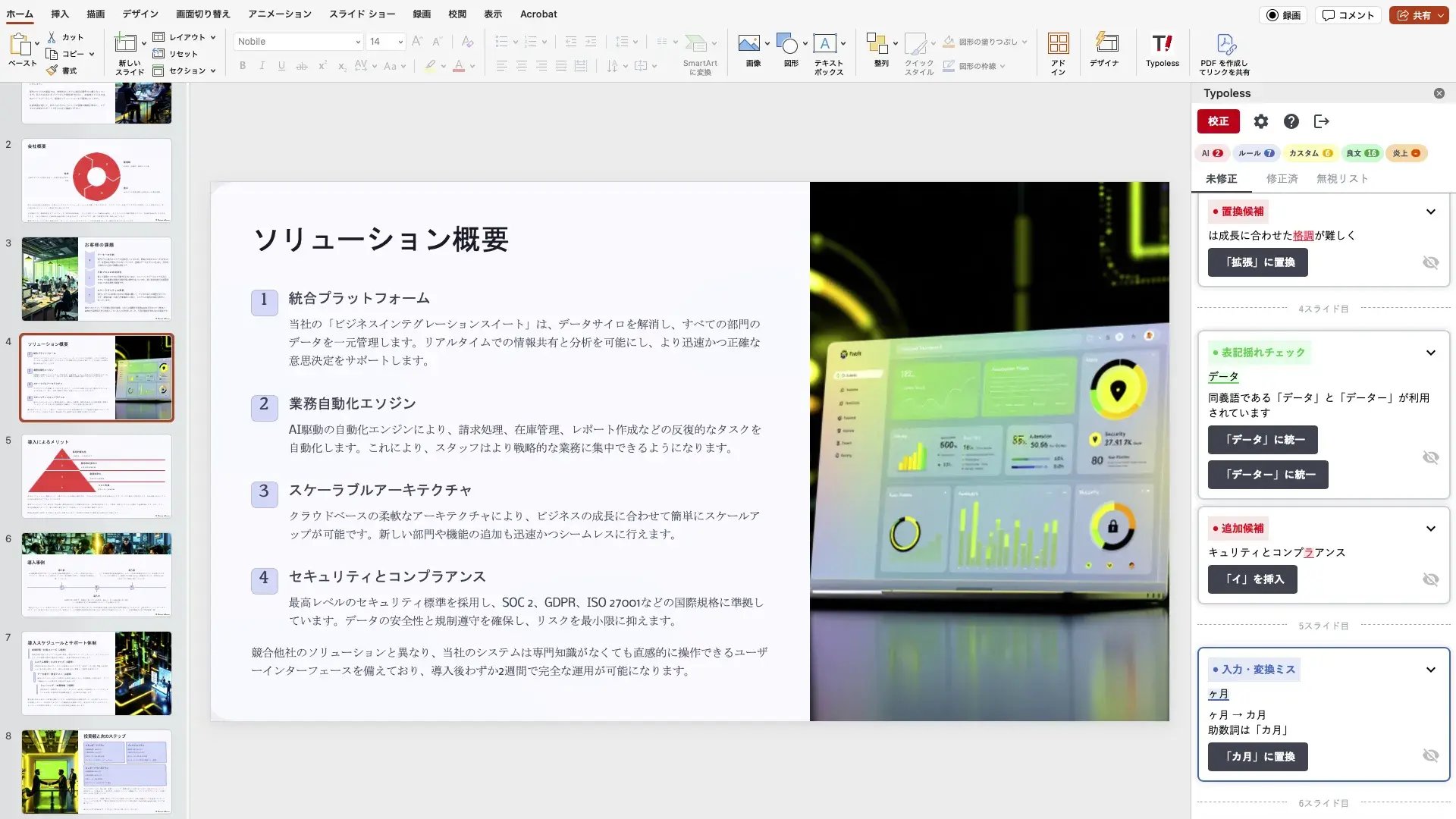Click 「イ」を挿入 button
1456x819 pixels.
(x=1252, y=579)
